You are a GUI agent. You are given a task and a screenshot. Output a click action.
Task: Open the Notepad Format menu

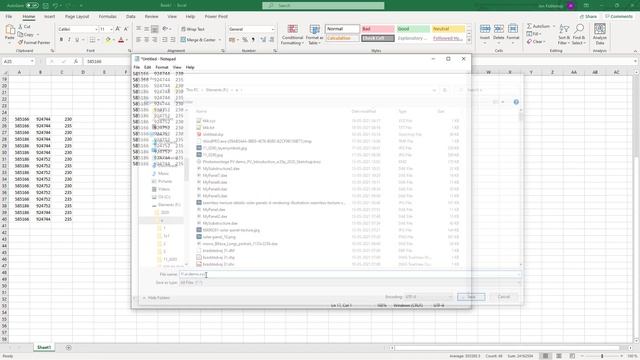click(162, 67)
